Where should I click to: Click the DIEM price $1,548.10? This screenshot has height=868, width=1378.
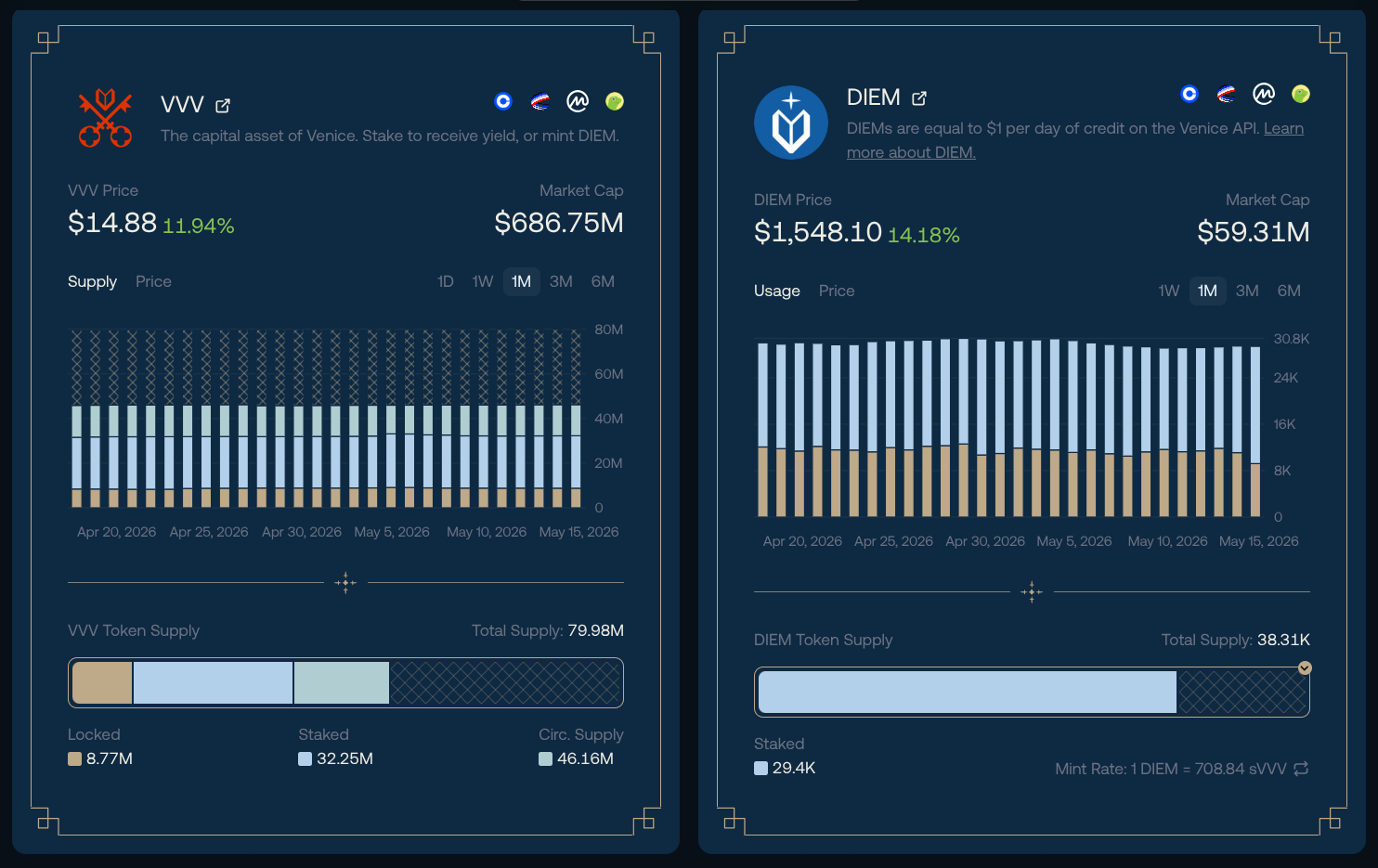(x=818, y=232)
